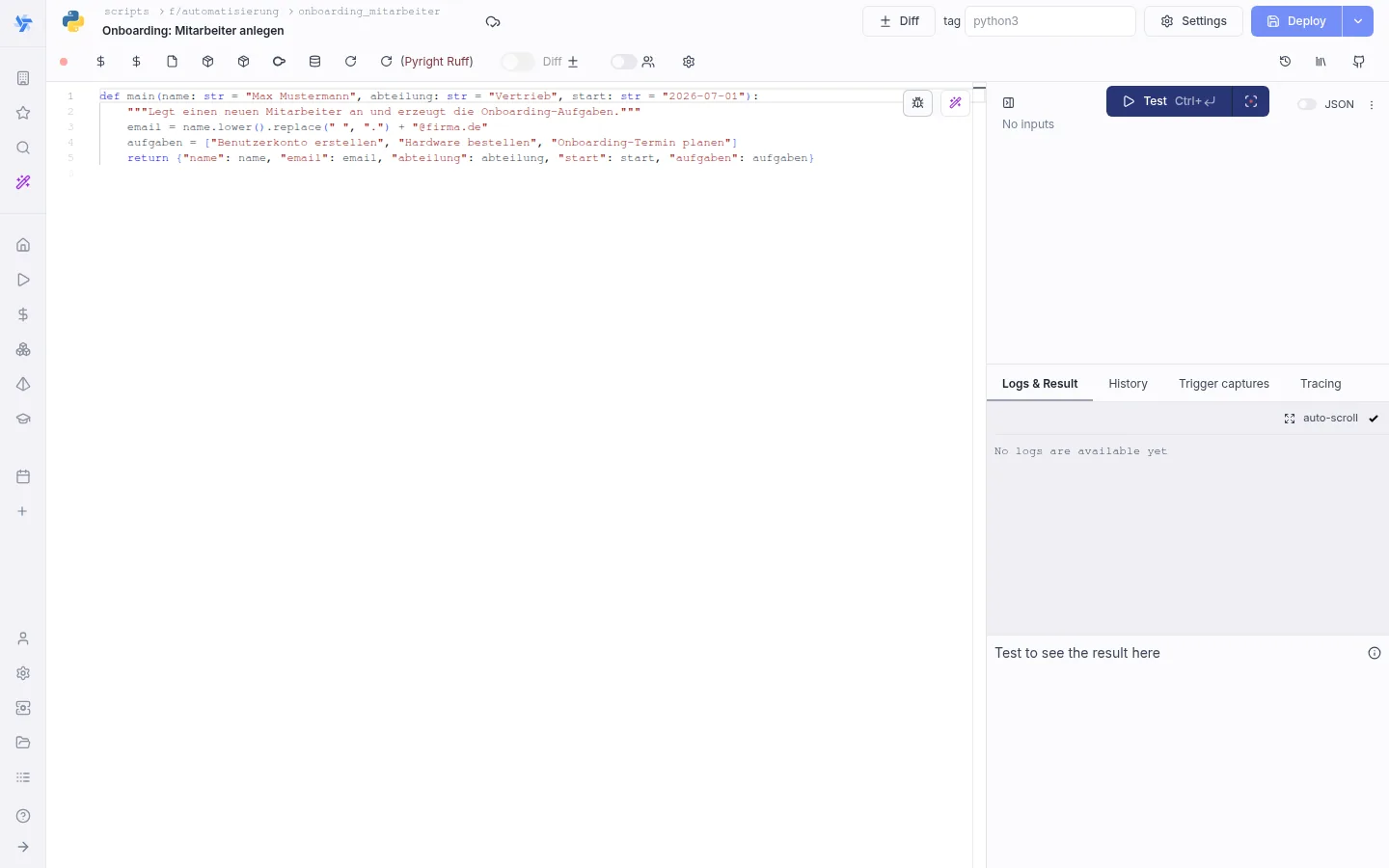Open the editor toolbar gear settings icon
Viewport: 1389px width, 868px height.
point(689,62)
